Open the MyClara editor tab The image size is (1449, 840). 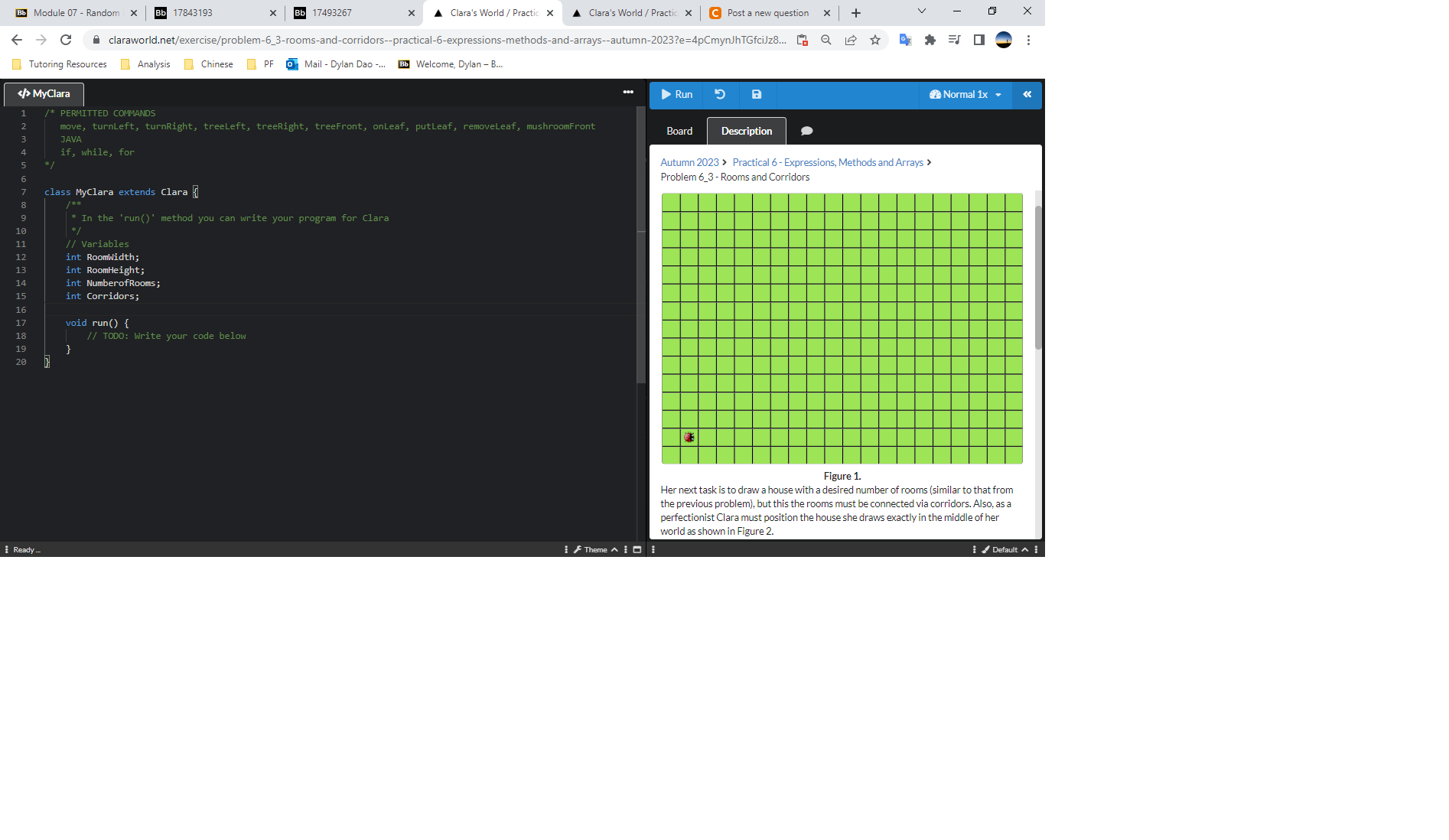[44, 94]
